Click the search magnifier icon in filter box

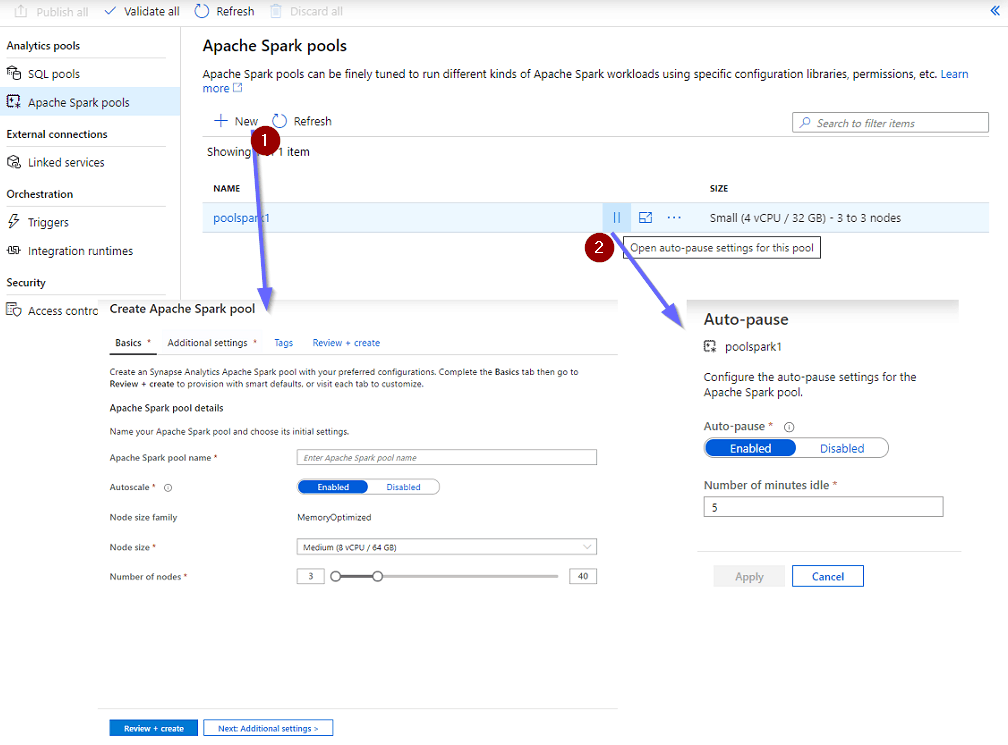coord(805,122)
